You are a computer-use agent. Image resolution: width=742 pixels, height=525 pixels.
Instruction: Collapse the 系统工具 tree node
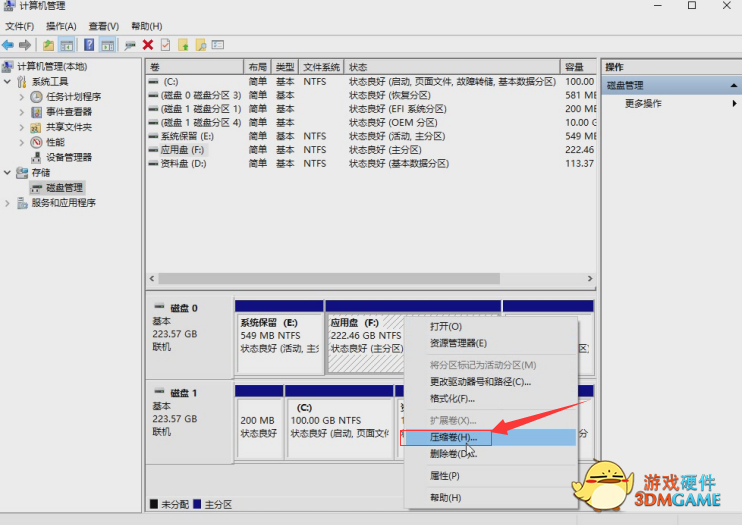tap(7, 81)
